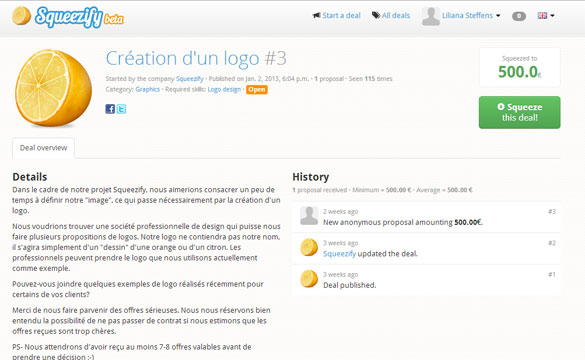Click the orange Open status badge
The height and width of the screenshot is (360, 585).
click(x=257, y=90)
